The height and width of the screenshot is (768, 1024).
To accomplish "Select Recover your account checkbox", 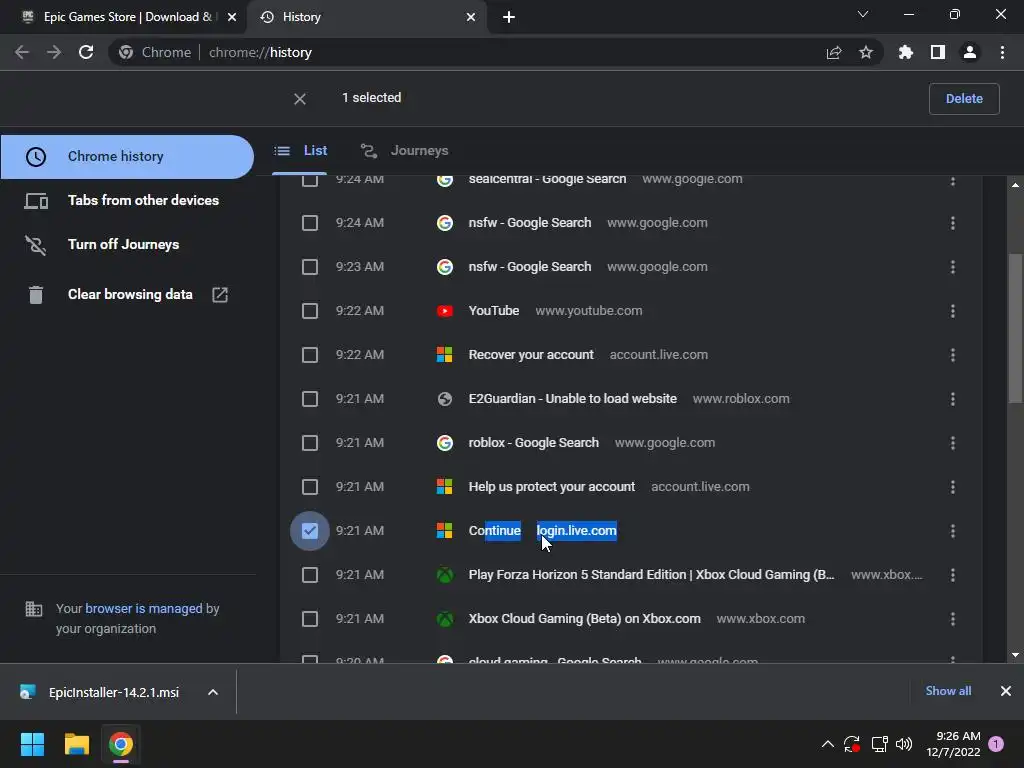I will 310,355.
